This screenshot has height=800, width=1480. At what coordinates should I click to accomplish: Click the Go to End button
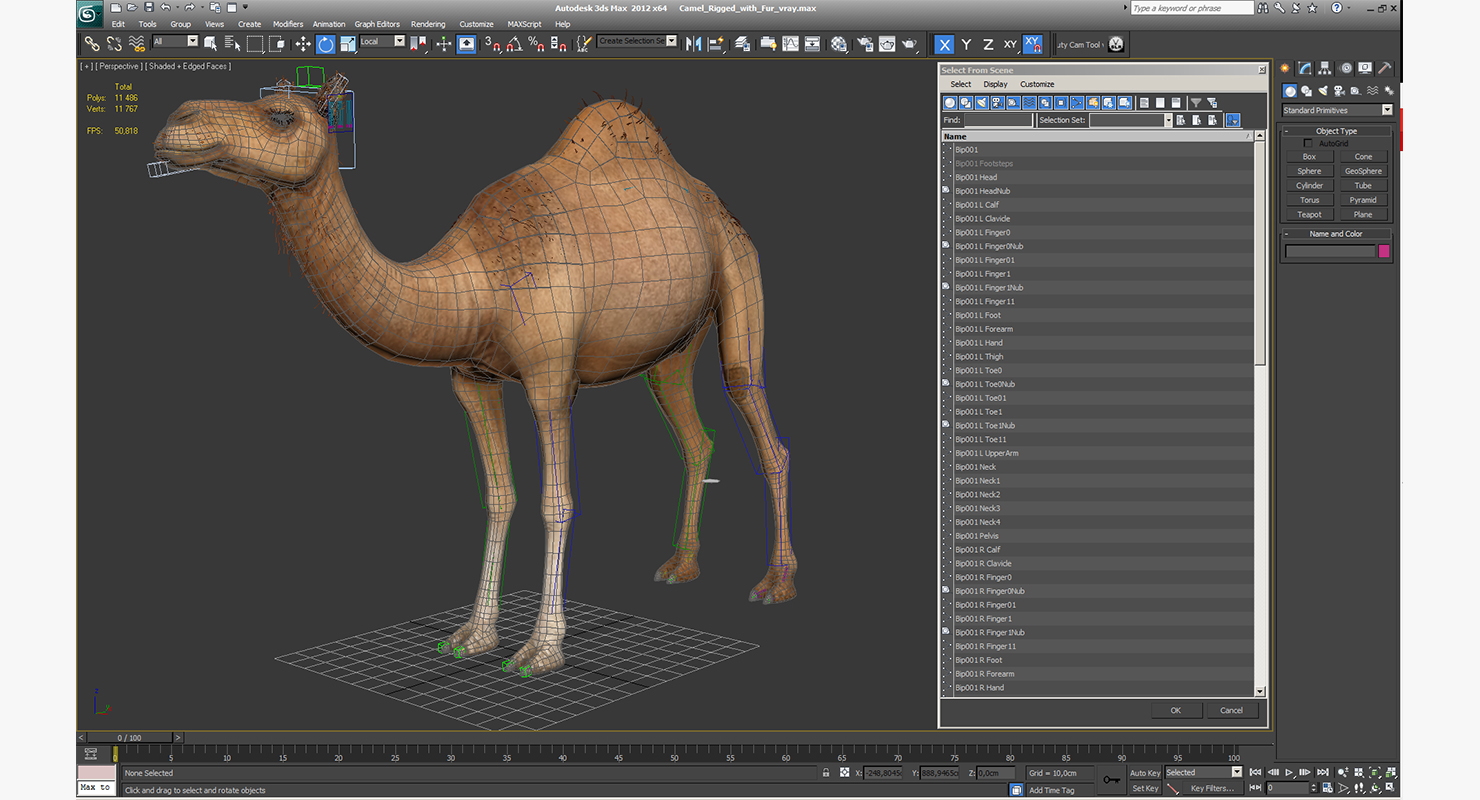pyautogui.click(x=1322, y=773)
